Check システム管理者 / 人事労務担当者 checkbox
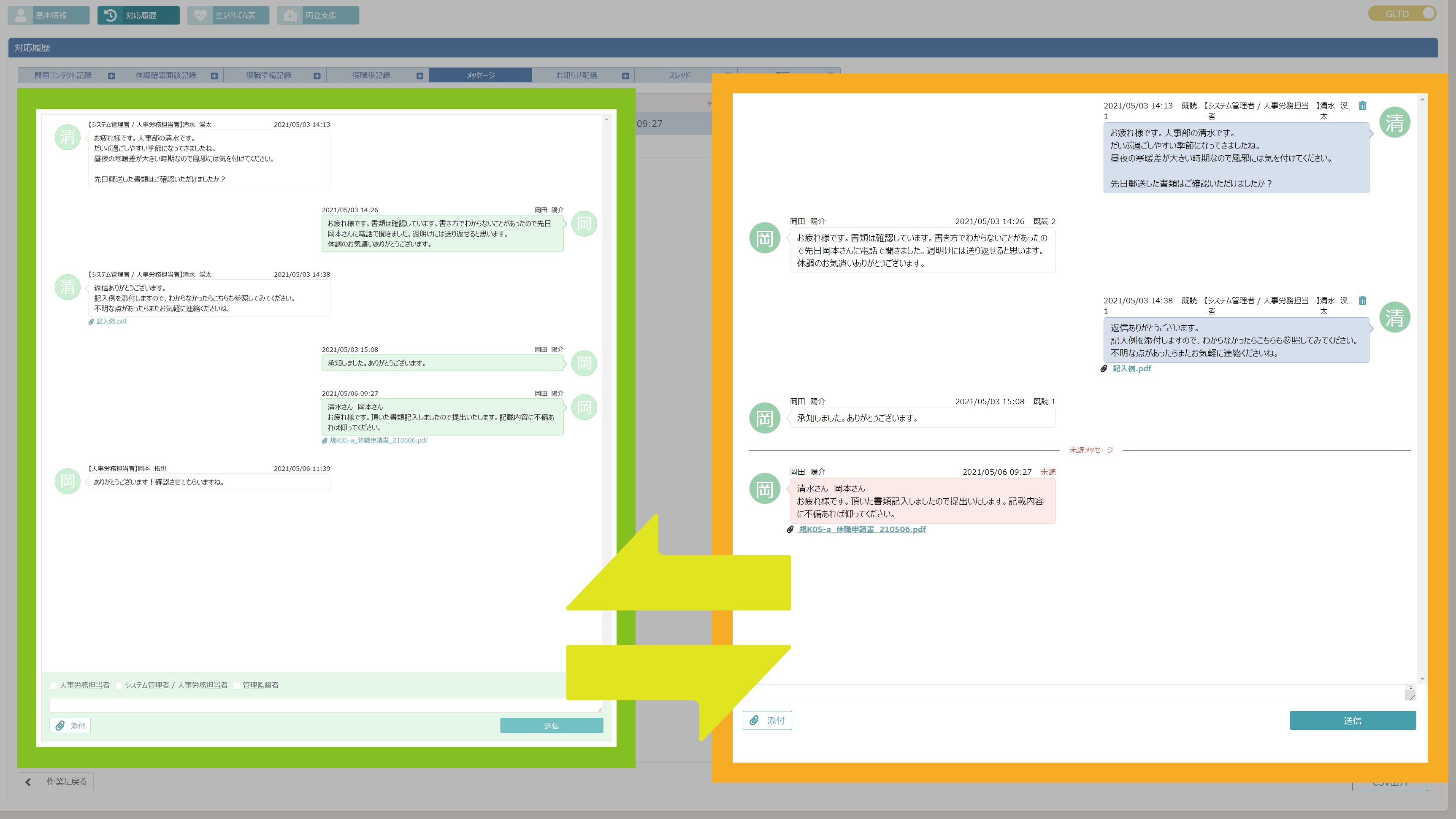This screenshot has width=1456, height=819. [119, 686]
